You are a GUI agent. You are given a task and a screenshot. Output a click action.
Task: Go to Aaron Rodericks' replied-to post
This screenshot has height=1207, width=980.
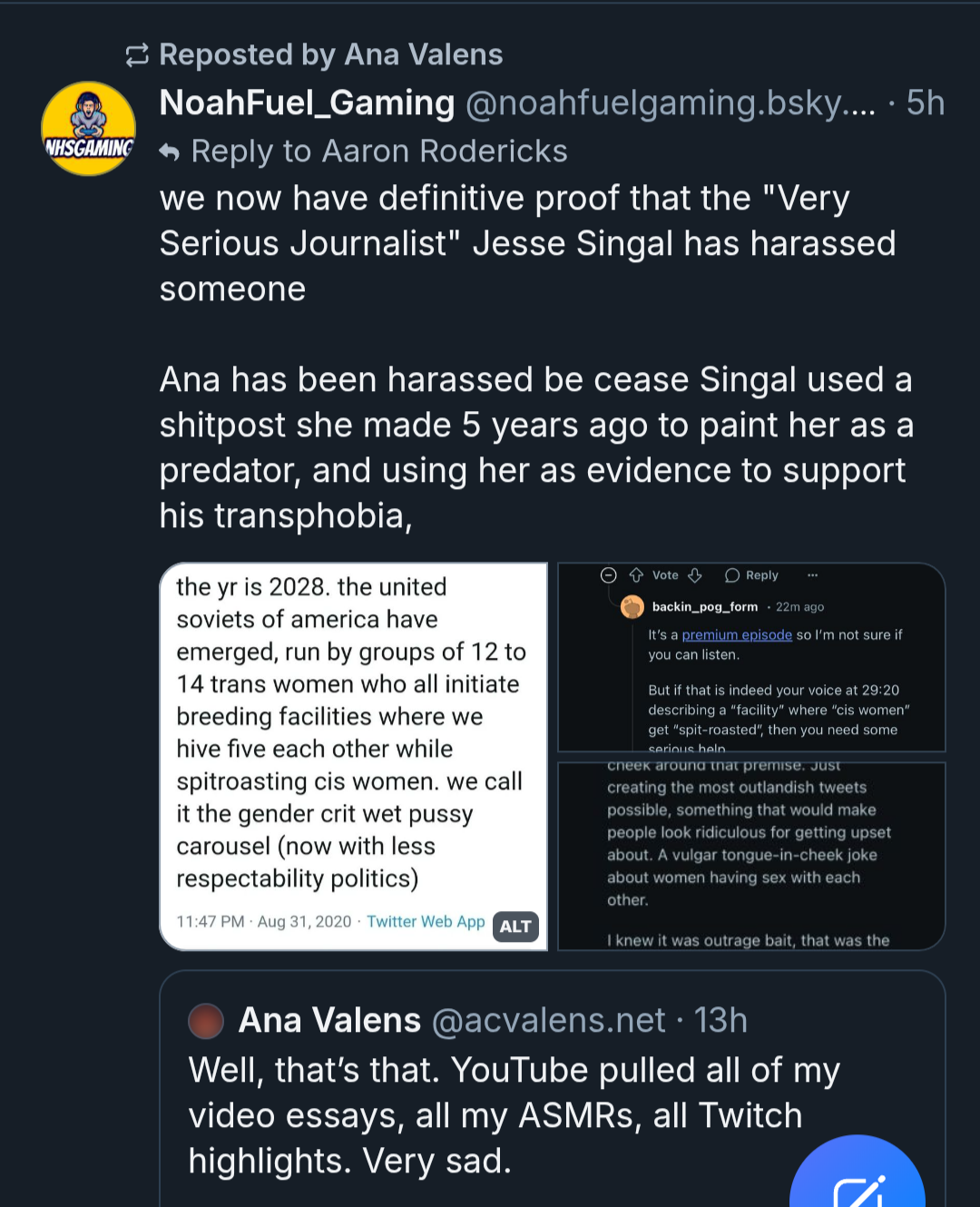click(379, 152)
